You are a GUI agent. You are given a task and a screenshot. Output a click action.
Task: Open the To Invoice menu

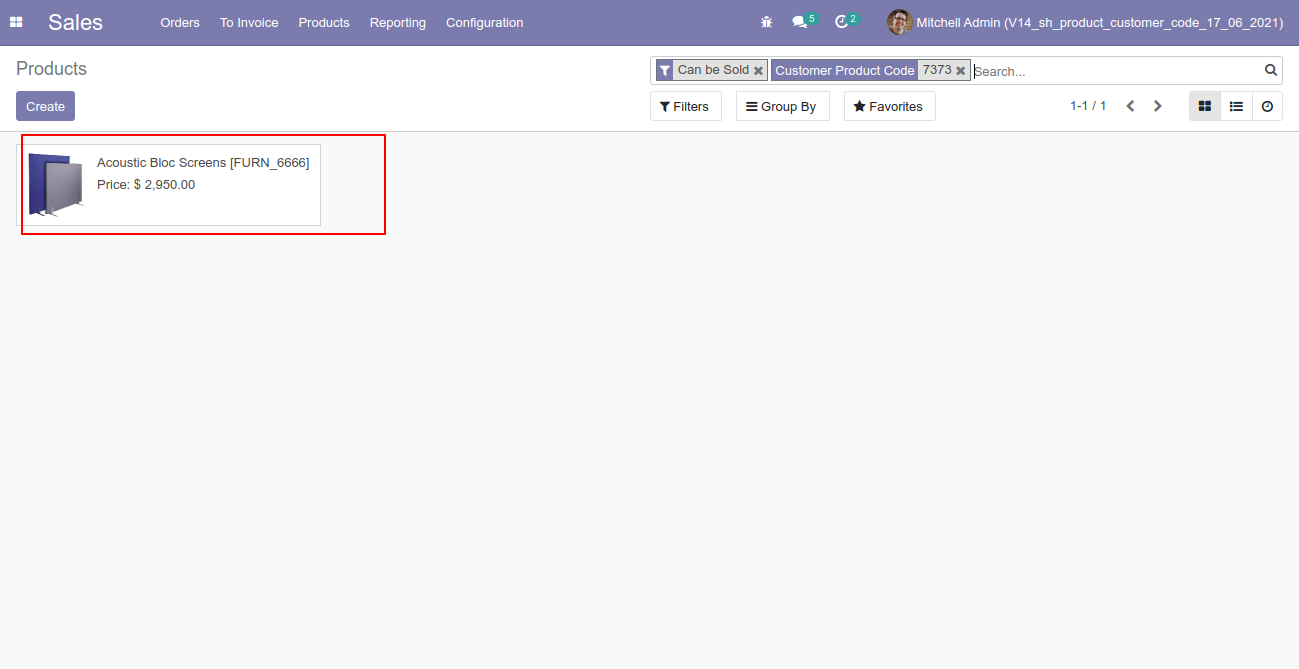click(x=249, y=22)
